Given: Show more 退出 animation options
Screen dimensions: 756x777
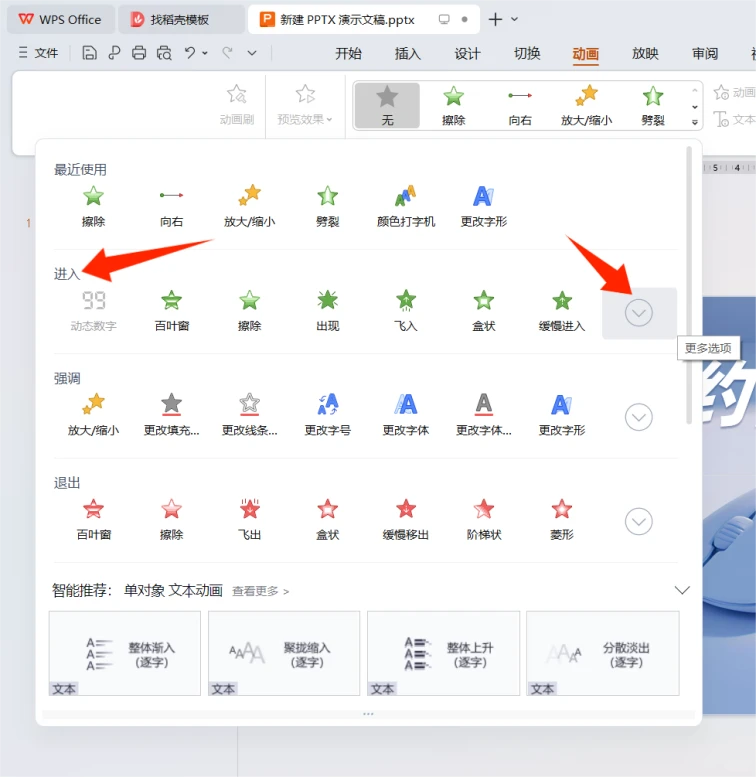Looking at the screenshot, I should [639, 521].
